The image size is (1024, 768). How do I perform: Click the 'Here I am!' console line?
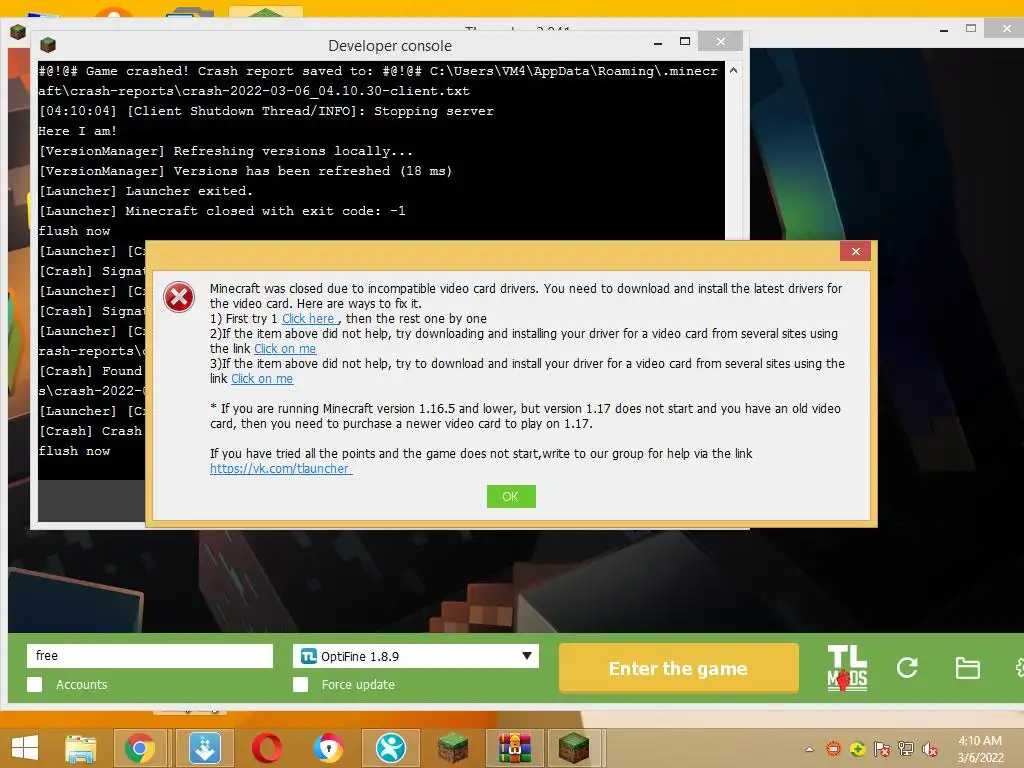pyautogui.click(x=77, y=131)
